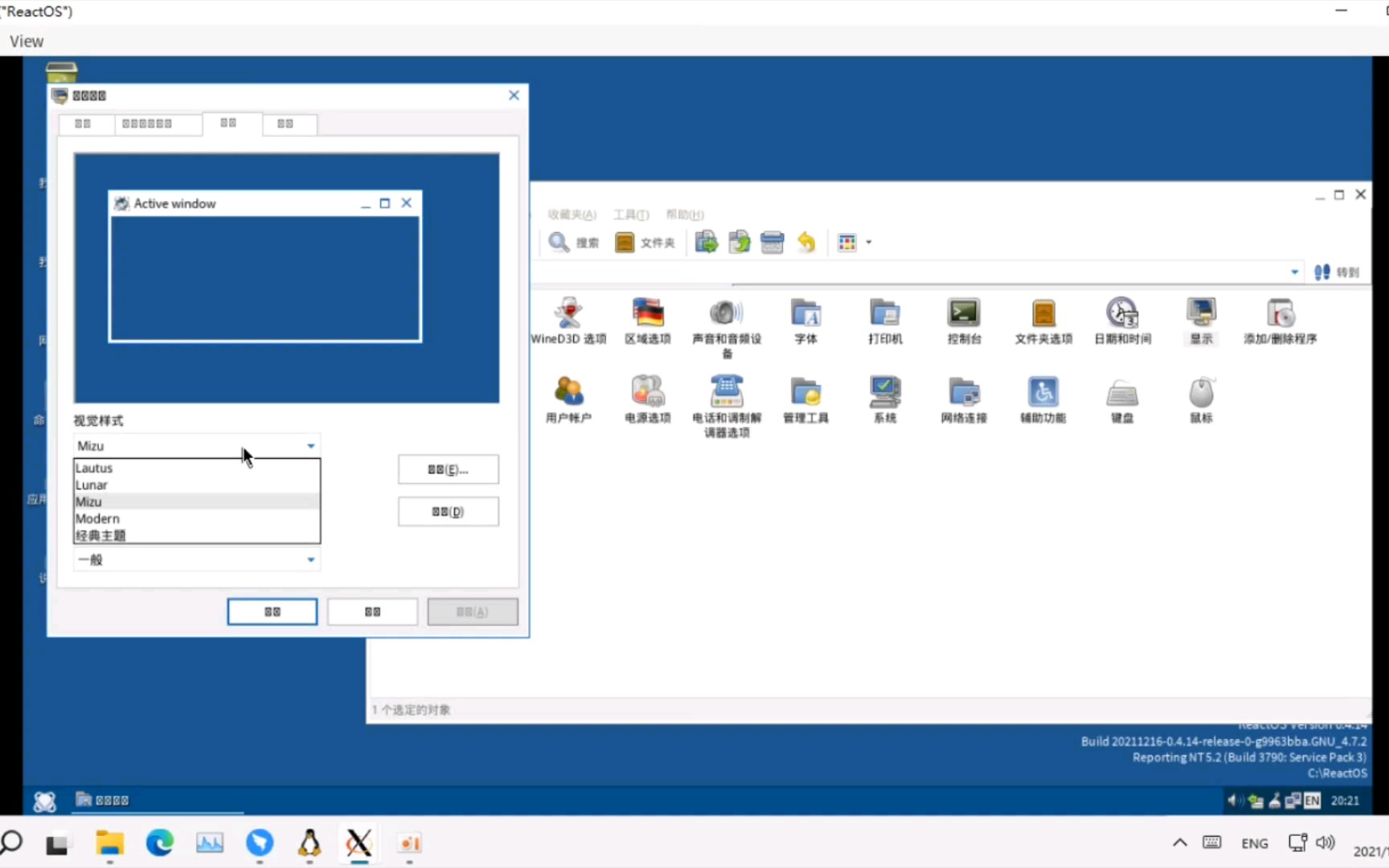The image size is (1389, 868).
Task: Click the 20:21 clock in ReactOS tray
Action: (x=1345, y=800)
